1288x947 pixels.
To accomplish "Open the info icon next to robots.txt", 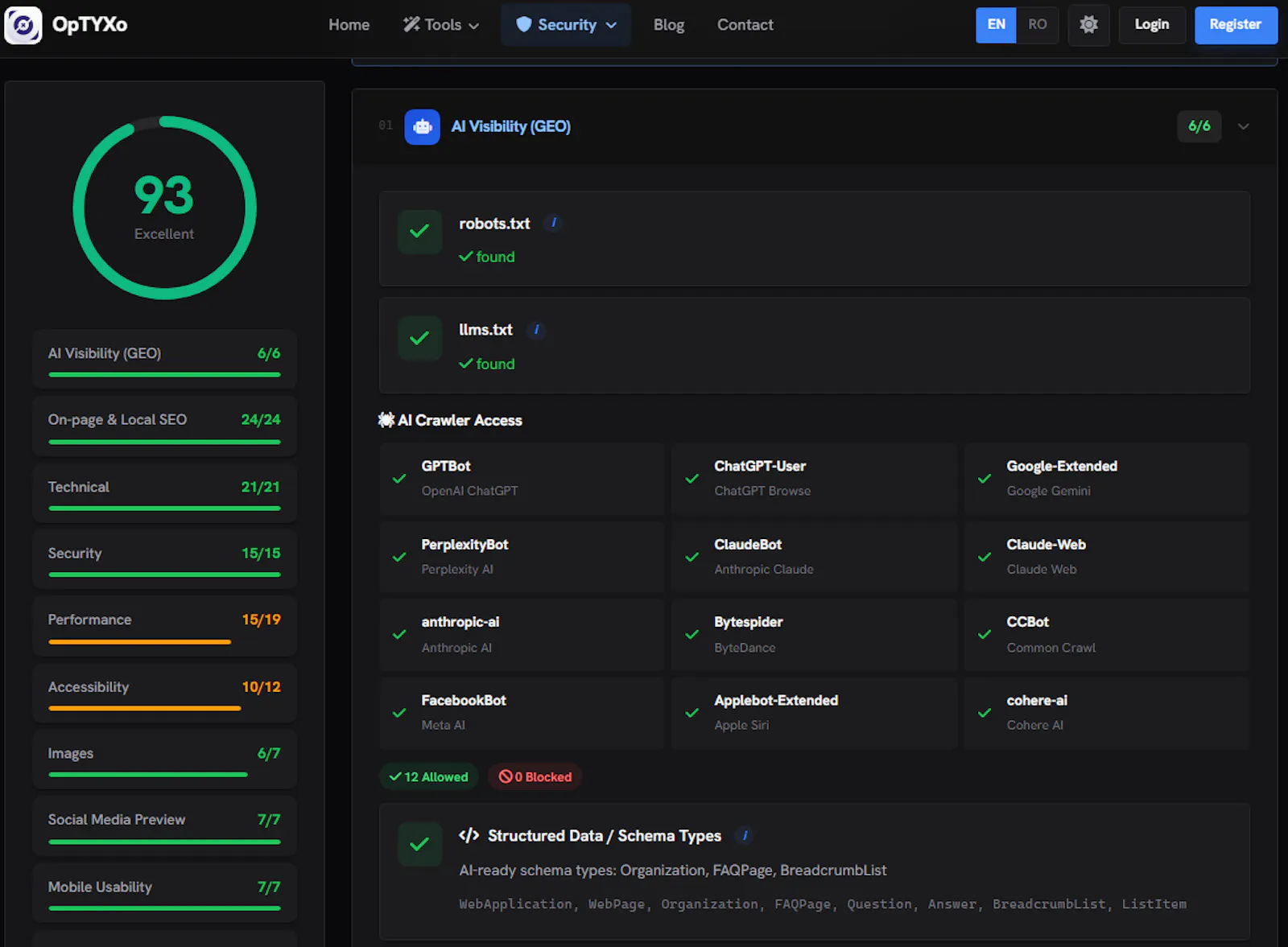I will (553, 223).
